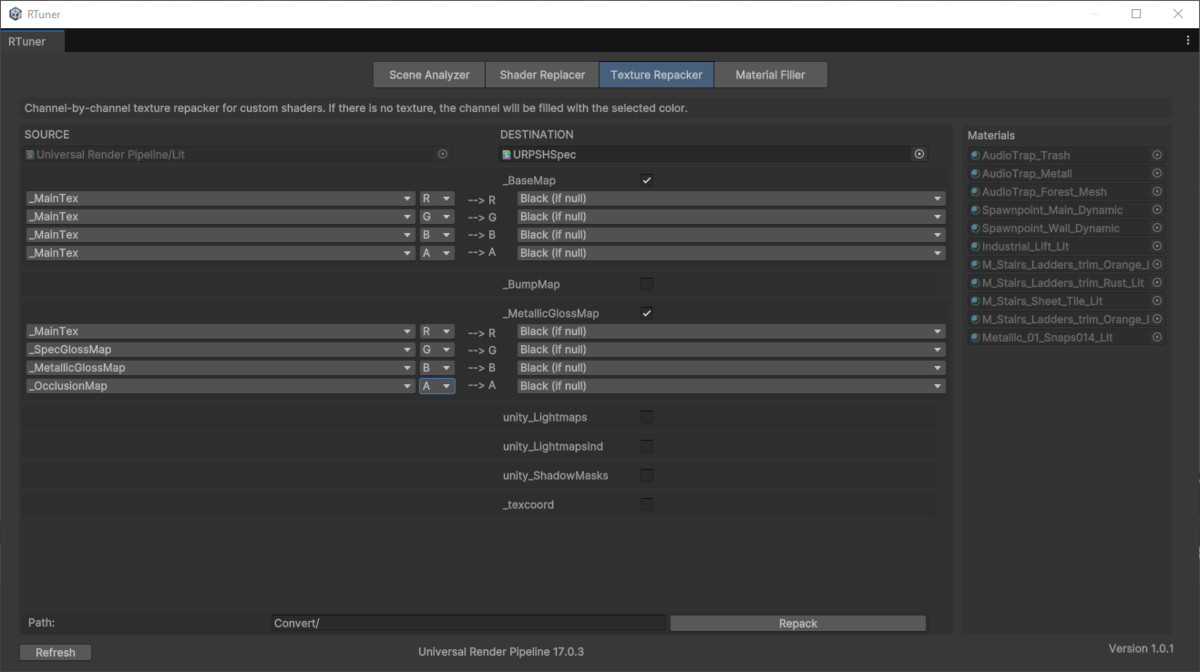Screen dimensions: 1200x672
Task: Click the object picker icon beside AudioTrap_Trash
Action: click(x=1156, y=155)
